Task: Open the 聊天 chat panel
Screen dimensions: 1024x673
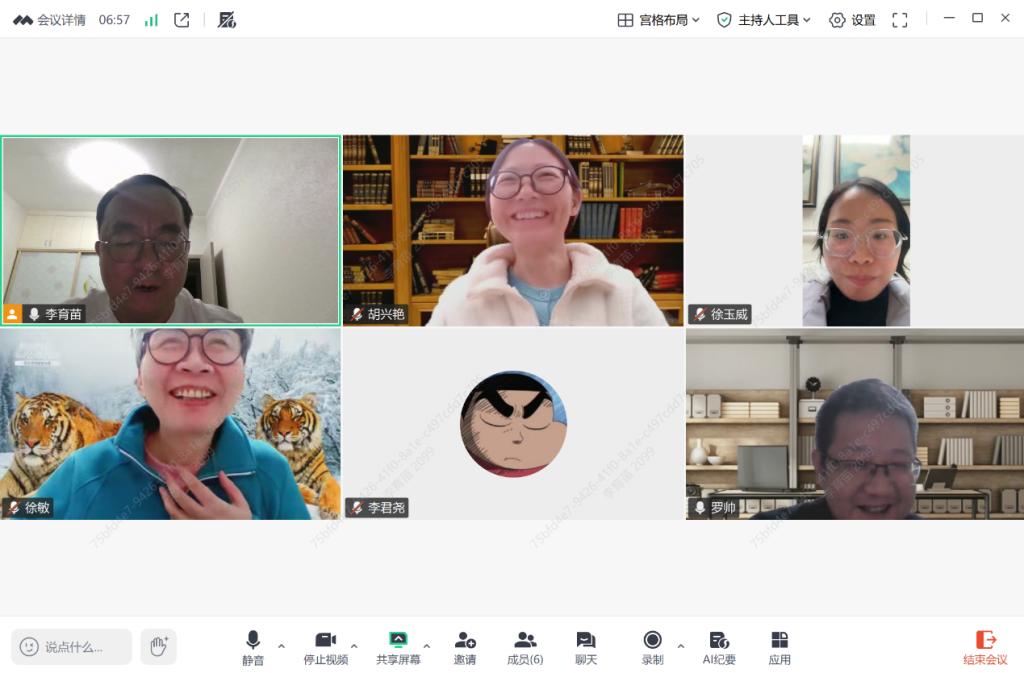Action: click(x=586, y=647)
